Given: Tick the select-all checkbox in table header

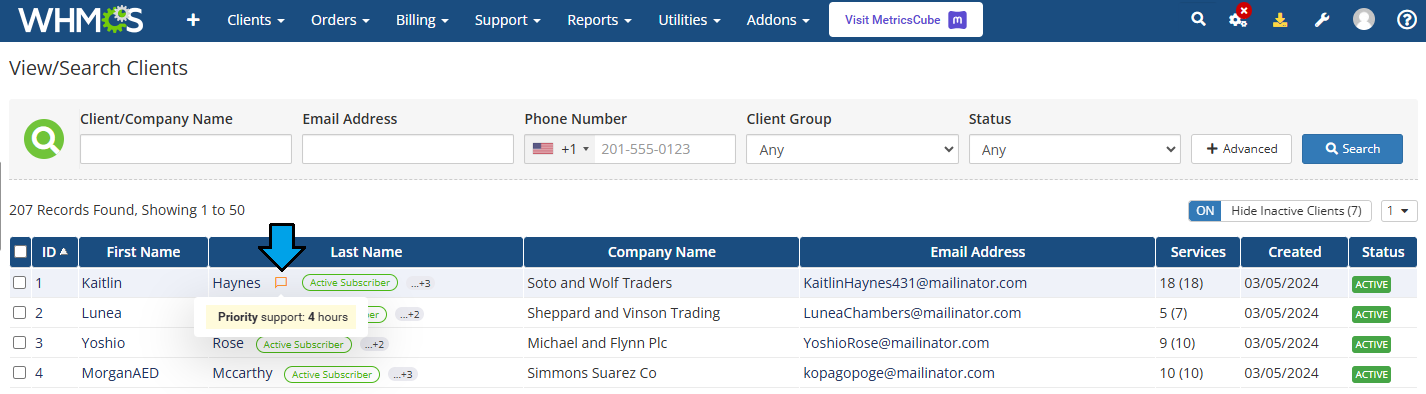Looking at the screenshot, I should (20, 252).
